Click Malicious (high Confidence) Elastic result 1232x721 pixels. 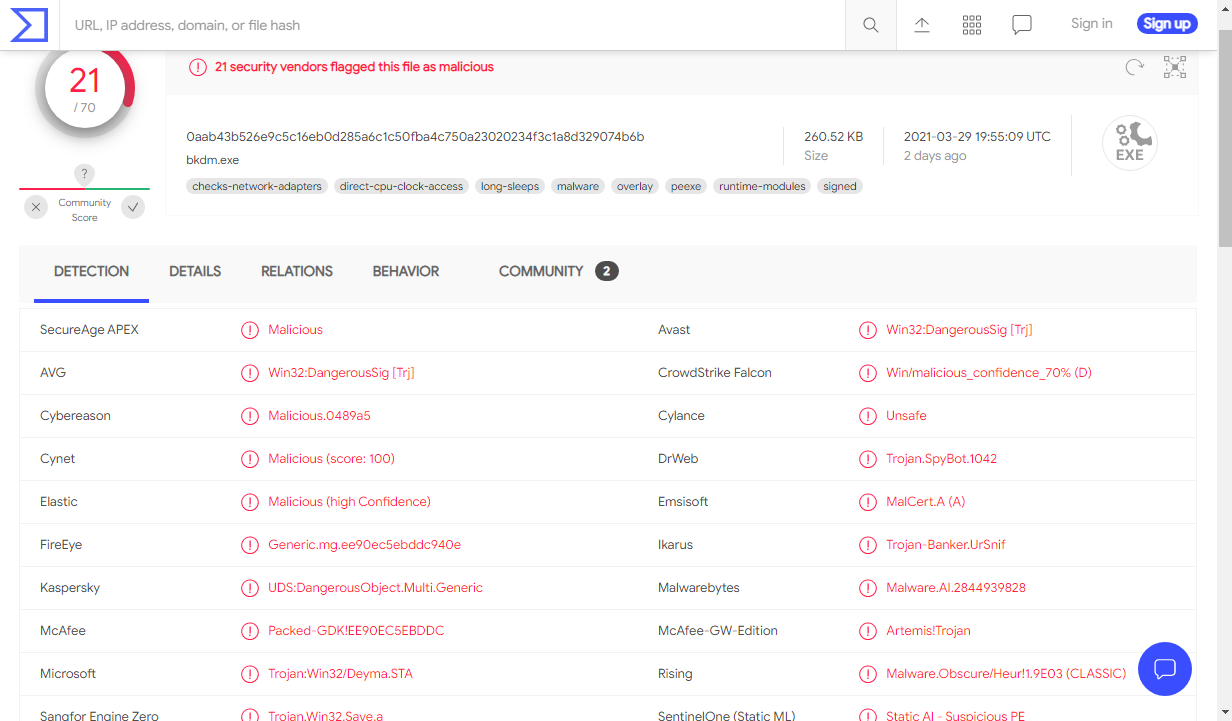(349, 502)
